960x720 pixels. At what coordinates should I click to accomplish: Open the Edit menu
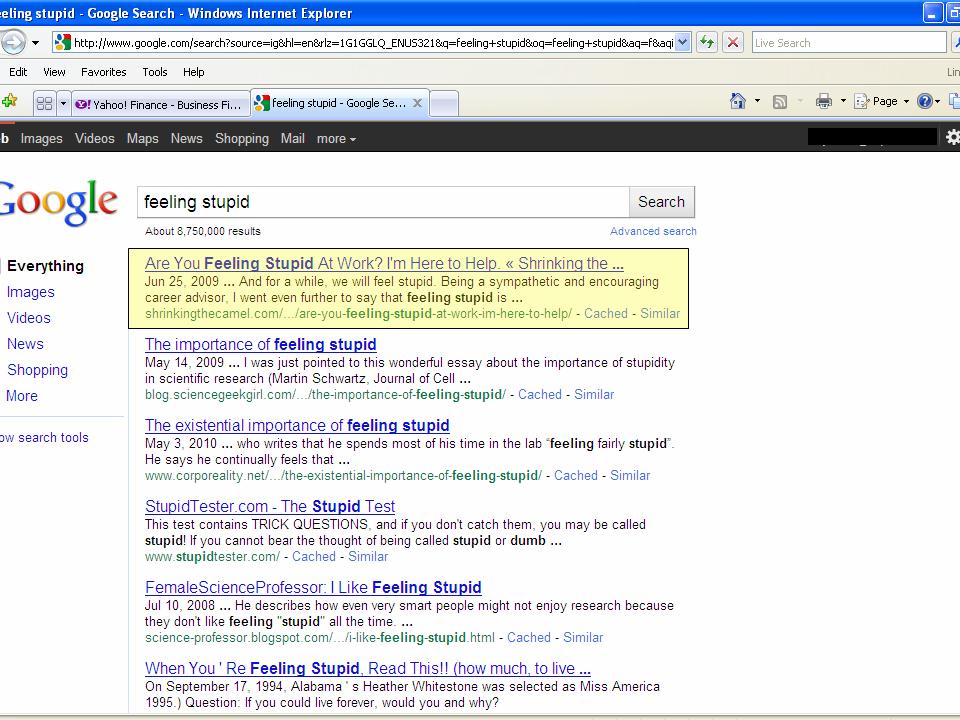tap(18, 72)
